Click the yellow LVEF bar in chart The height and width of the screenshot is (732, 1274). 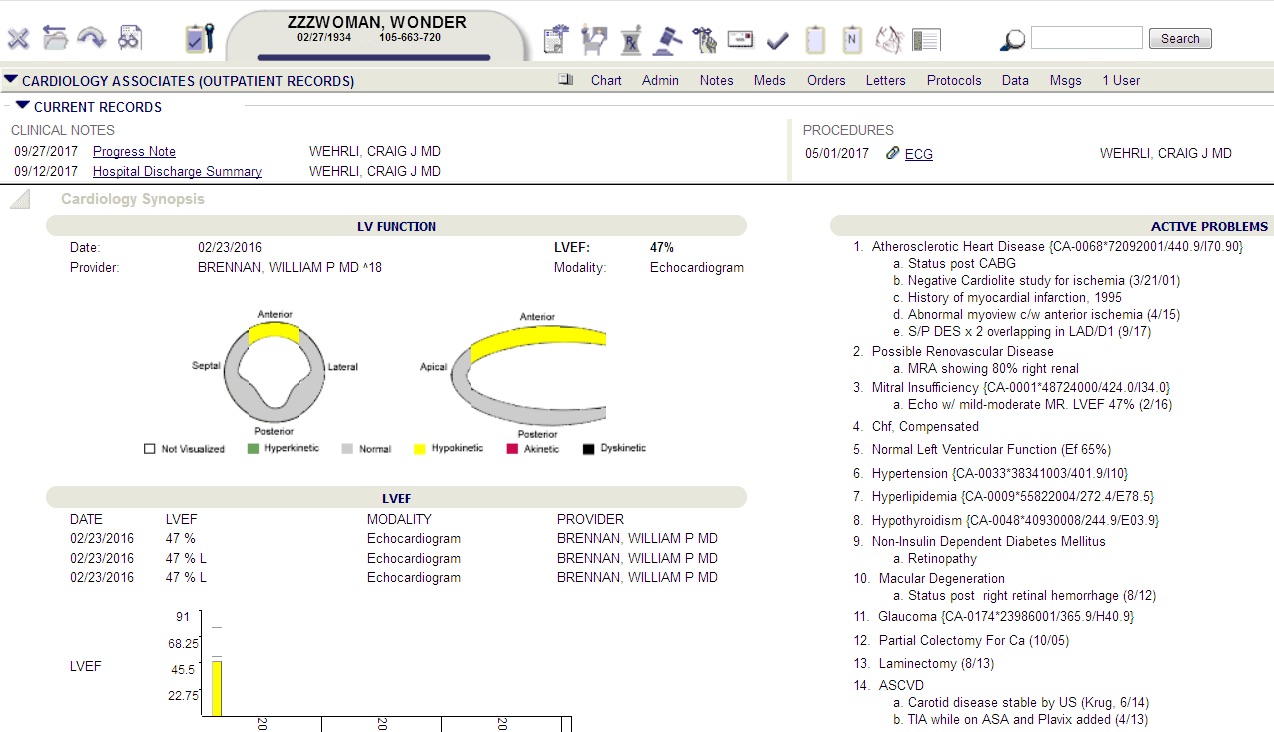point(216,688)
